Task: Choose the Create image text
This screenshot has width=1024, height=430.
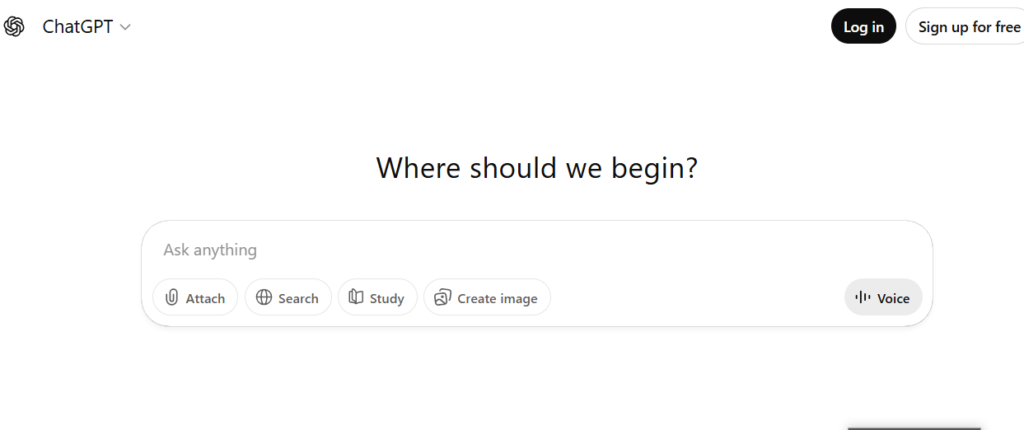Action: click(x=497, y=298)
